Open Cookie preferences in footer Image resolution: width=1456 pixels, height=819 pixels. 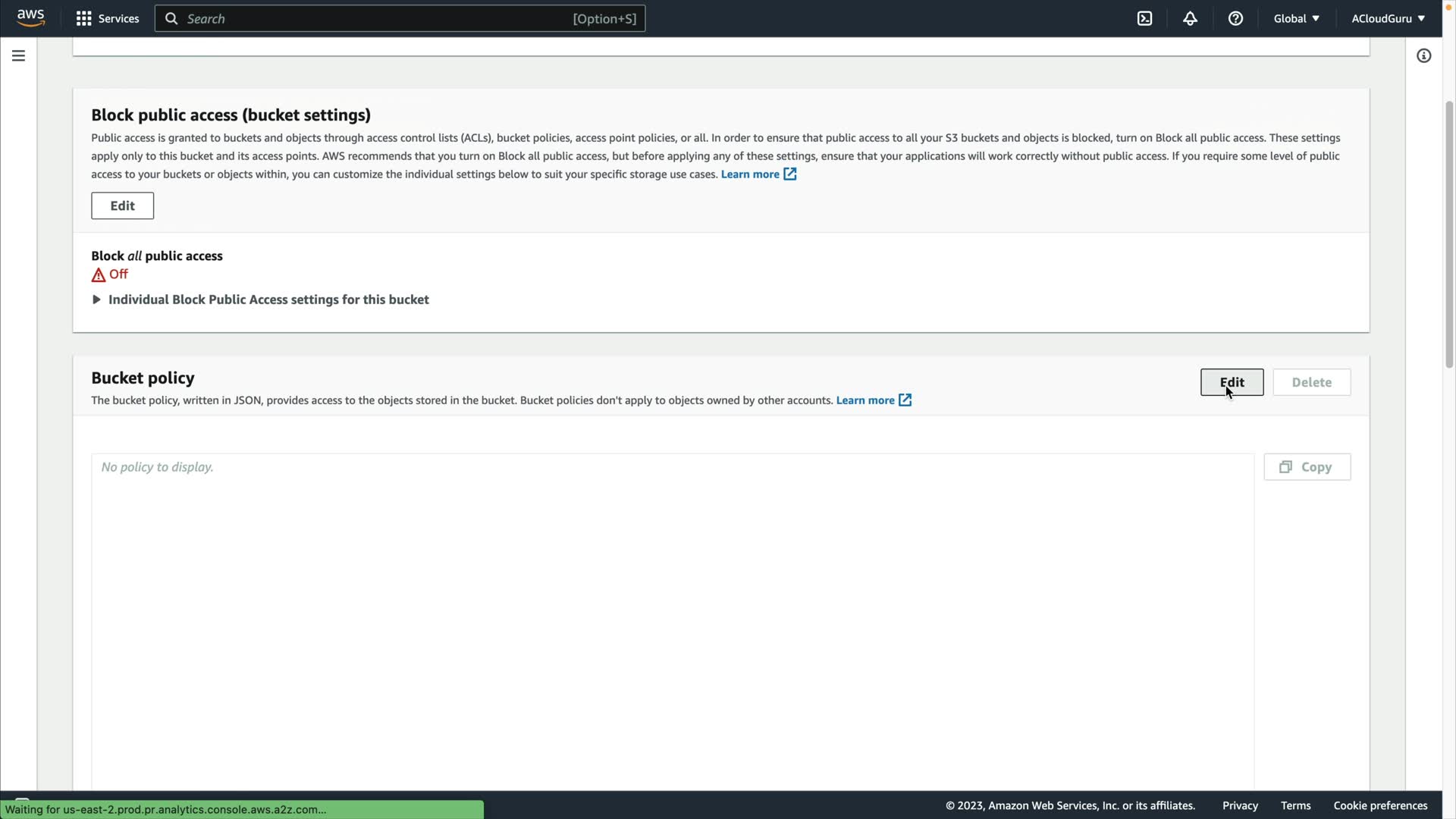1380,805
